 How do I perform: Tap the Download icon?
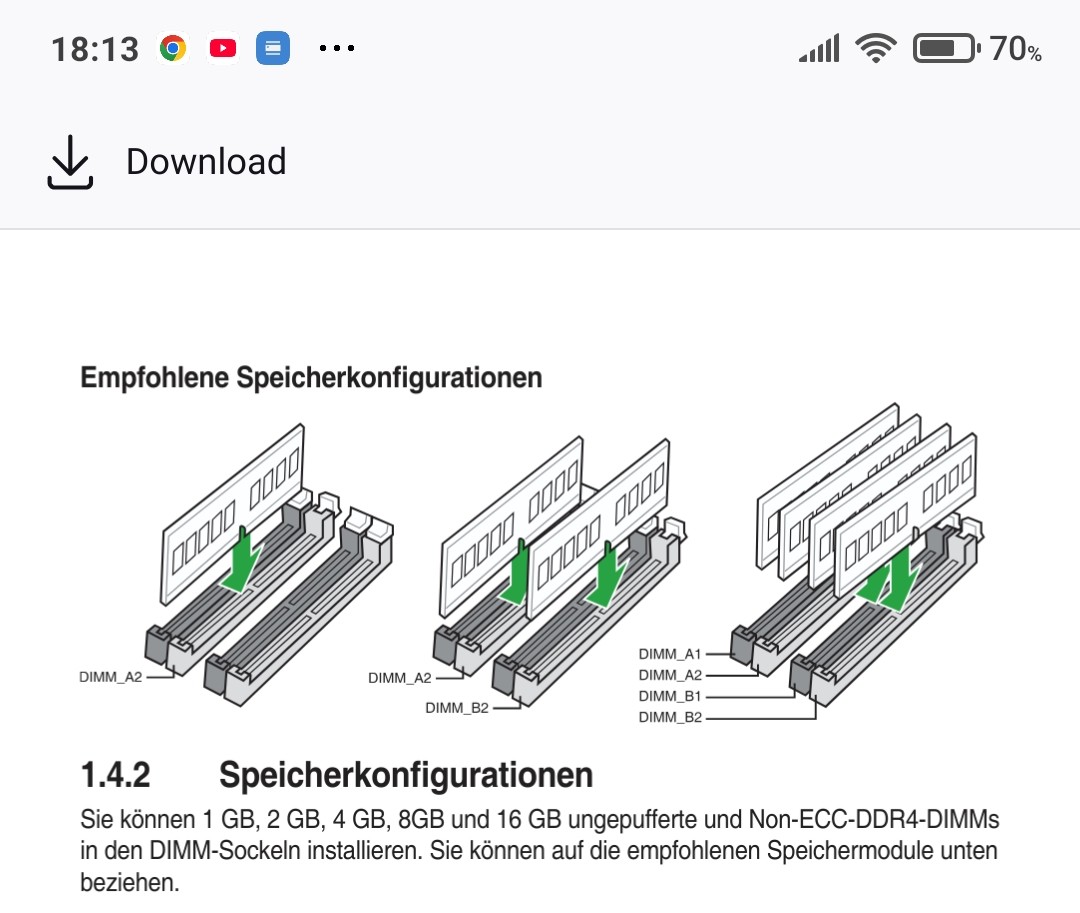pyautogui.click(x=69, y=162)
